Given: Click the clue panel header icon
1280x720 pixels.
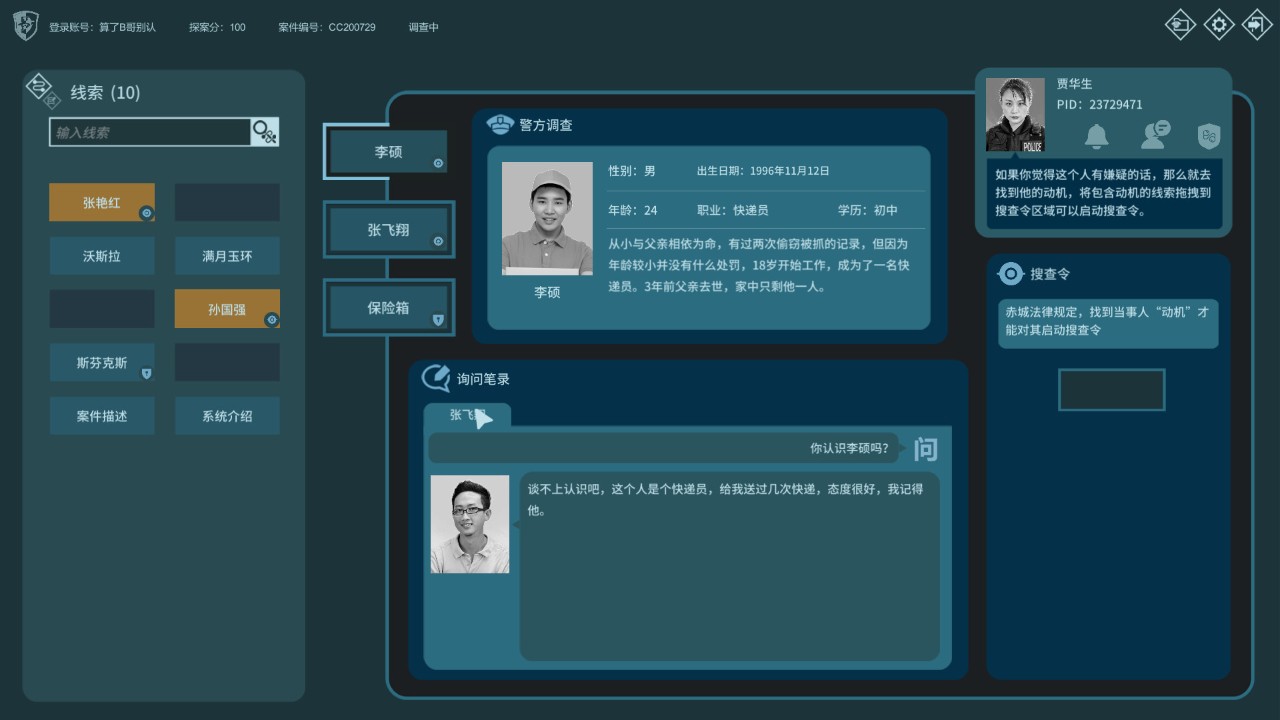Looking at the screenshot, I should pos(41,90).
